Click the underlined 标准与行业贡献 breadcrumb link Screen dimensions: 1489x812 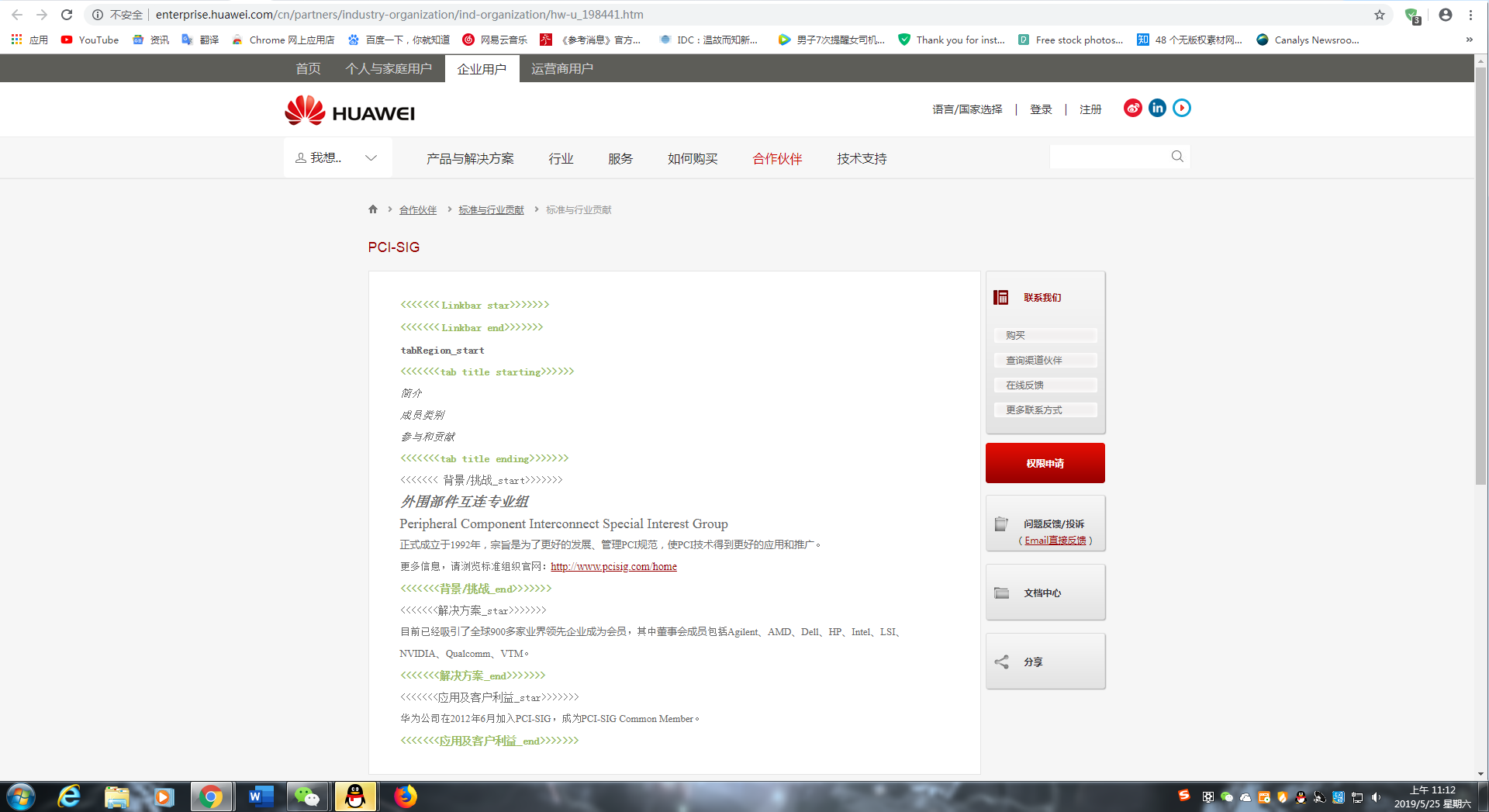(491, 210)
